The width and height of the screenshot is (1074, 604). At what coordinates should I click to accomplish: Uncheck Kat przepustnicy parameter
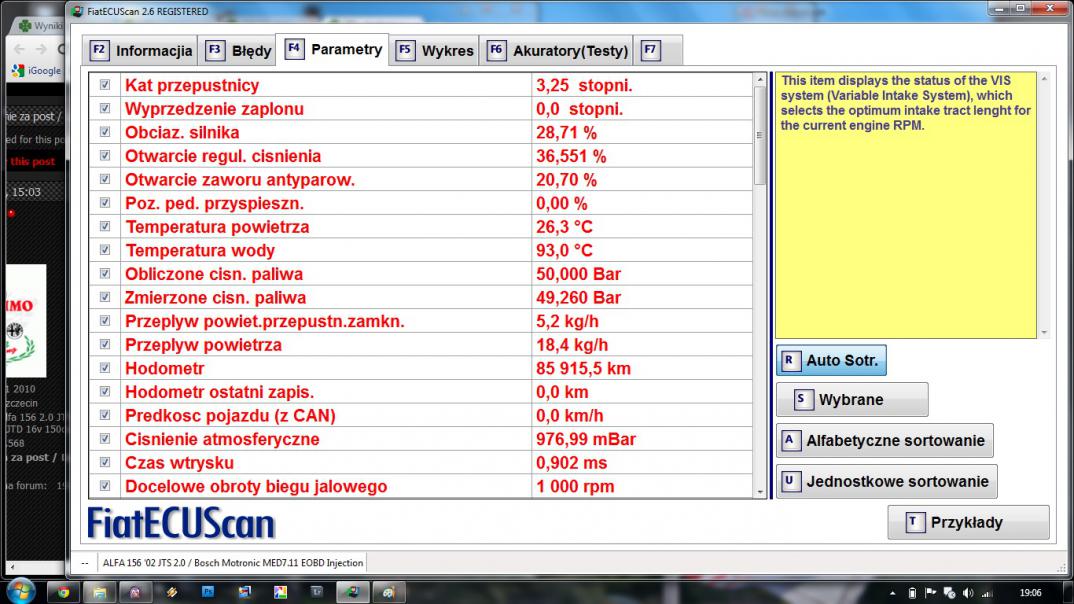(x=105, y=85)
